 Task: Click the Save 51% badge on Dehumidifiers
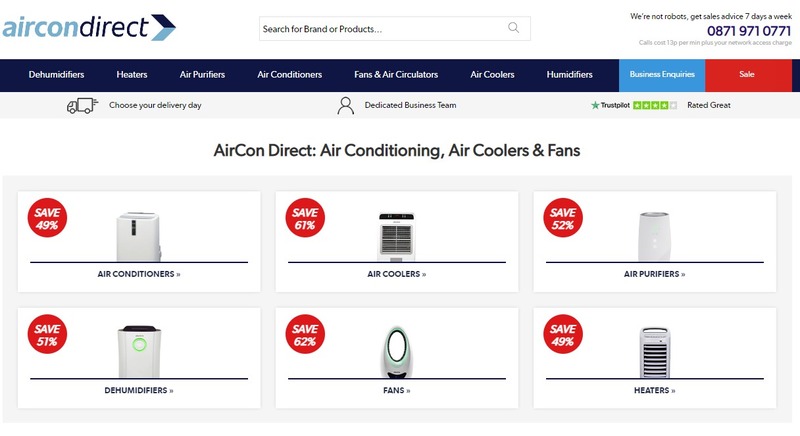[x=47, y=334]
